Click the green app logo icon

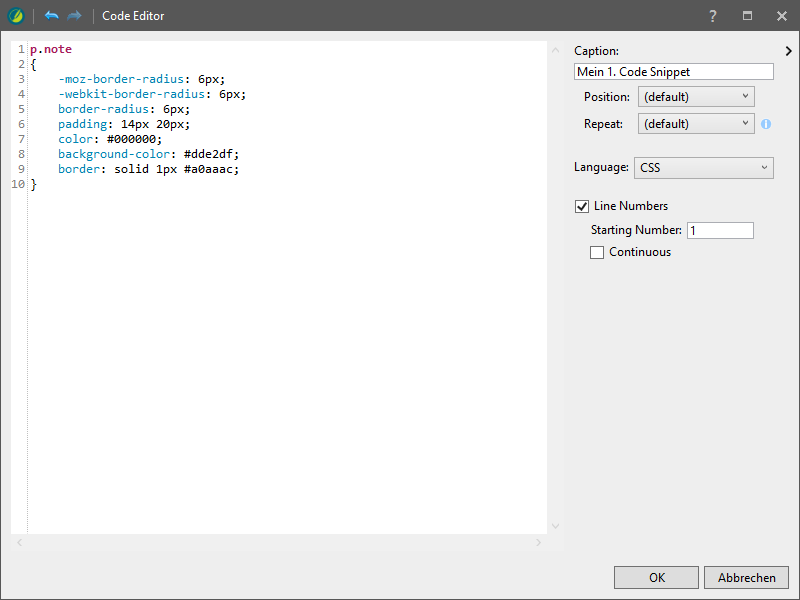click(15, 16)
